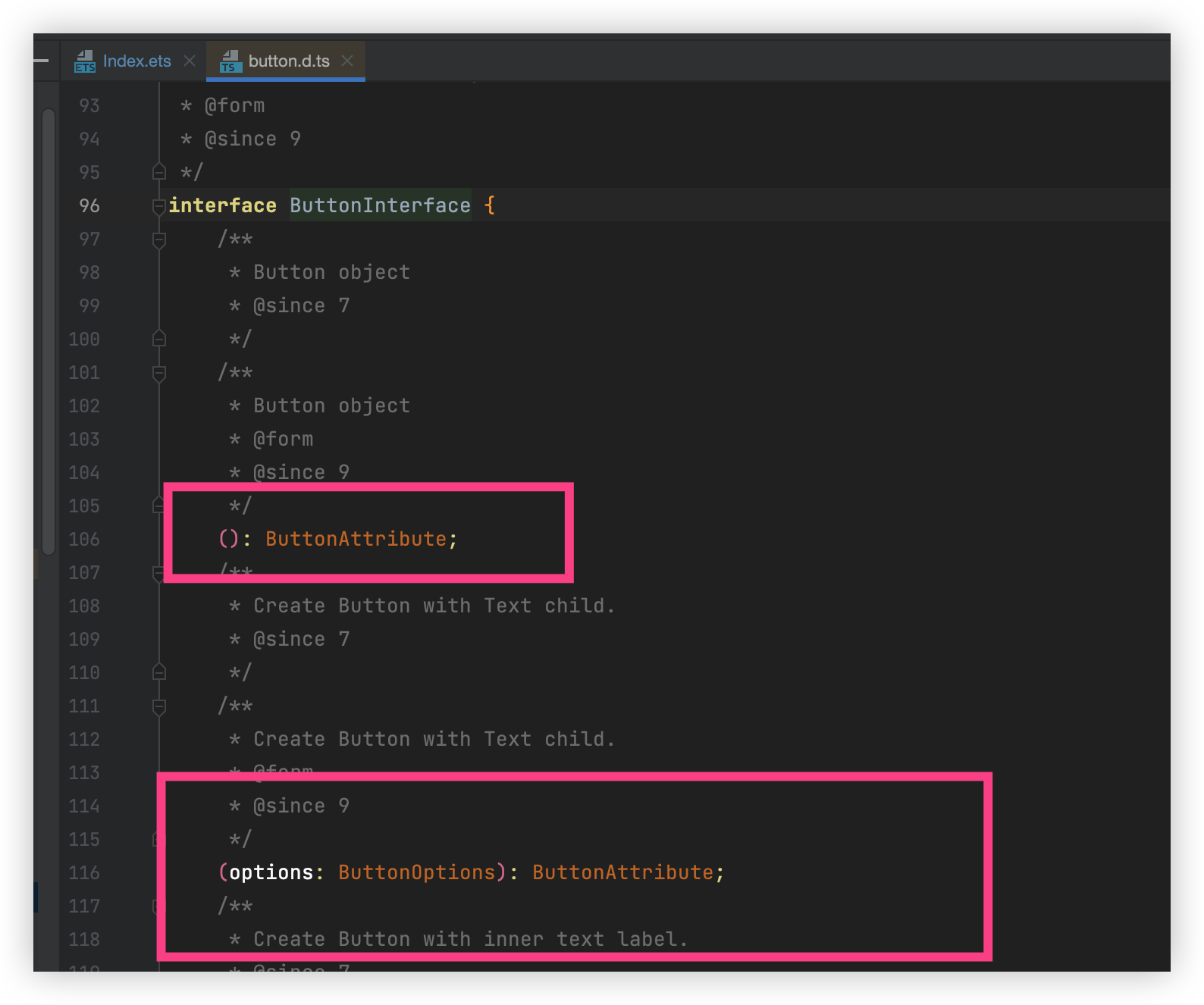Click '@form' comment on line 93
Screen dimensions: 1204x1005
tap(235, 105)
